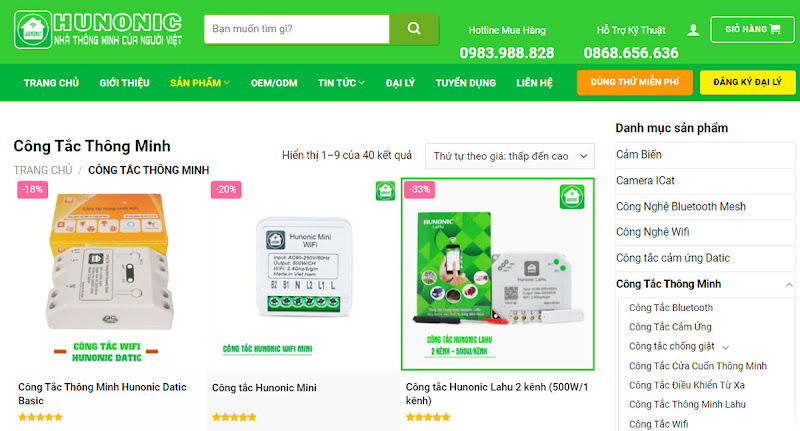800x431 pixels.
Task: Click the Hunonic house logo
Action: 33,30
